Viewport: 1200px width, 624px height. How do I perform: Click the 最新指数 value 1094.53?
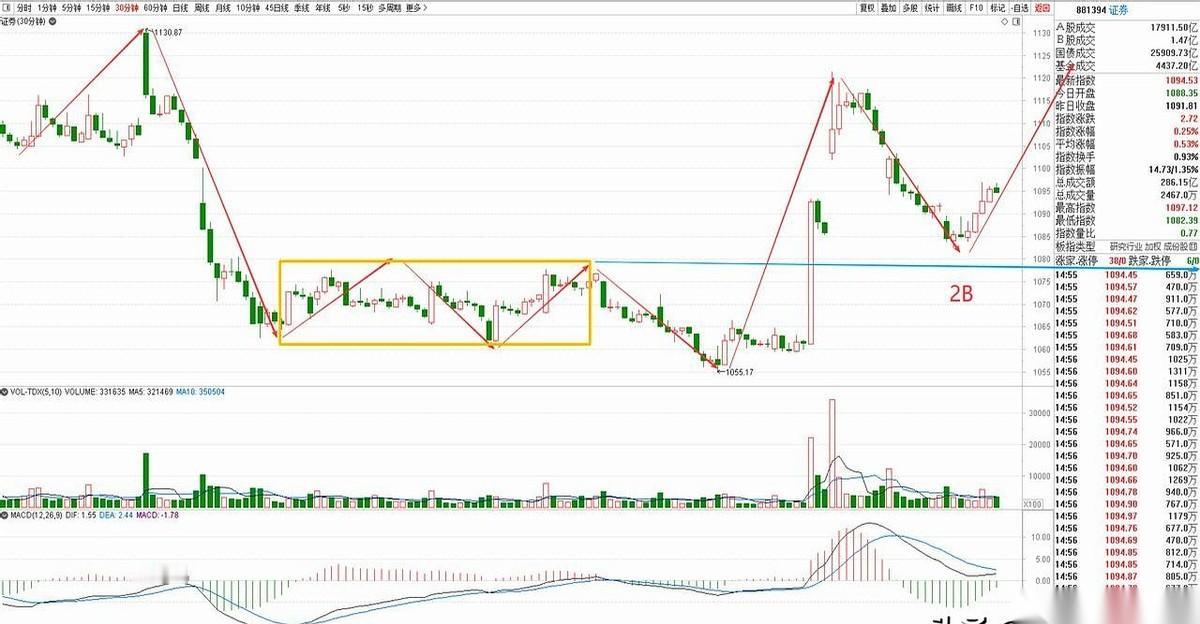[1181, 80]
